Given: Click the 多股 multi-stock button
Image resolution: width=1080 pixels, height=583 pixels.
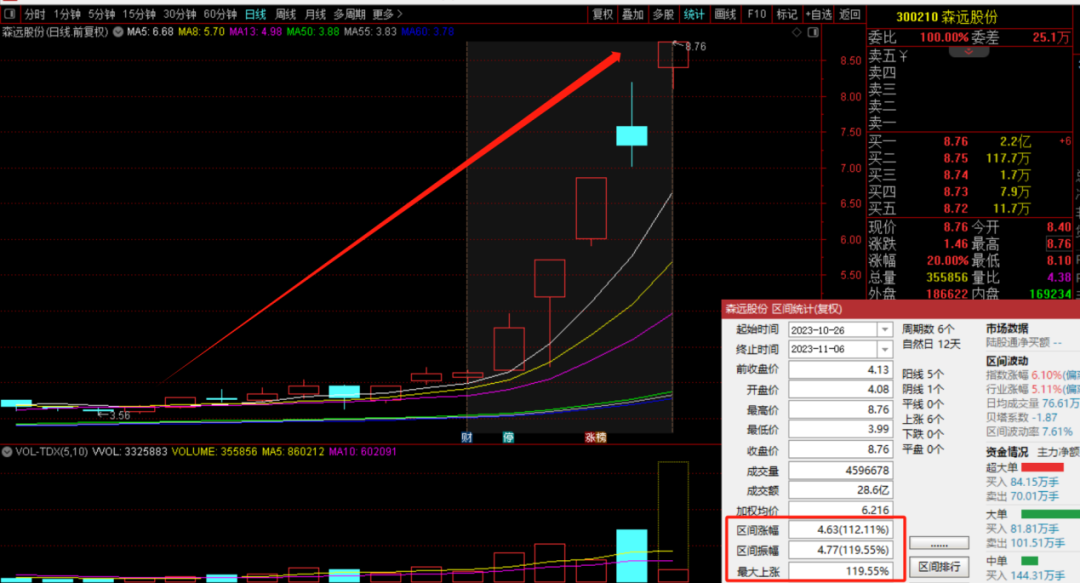Looking at the screenshot, I should pos(663,14).
